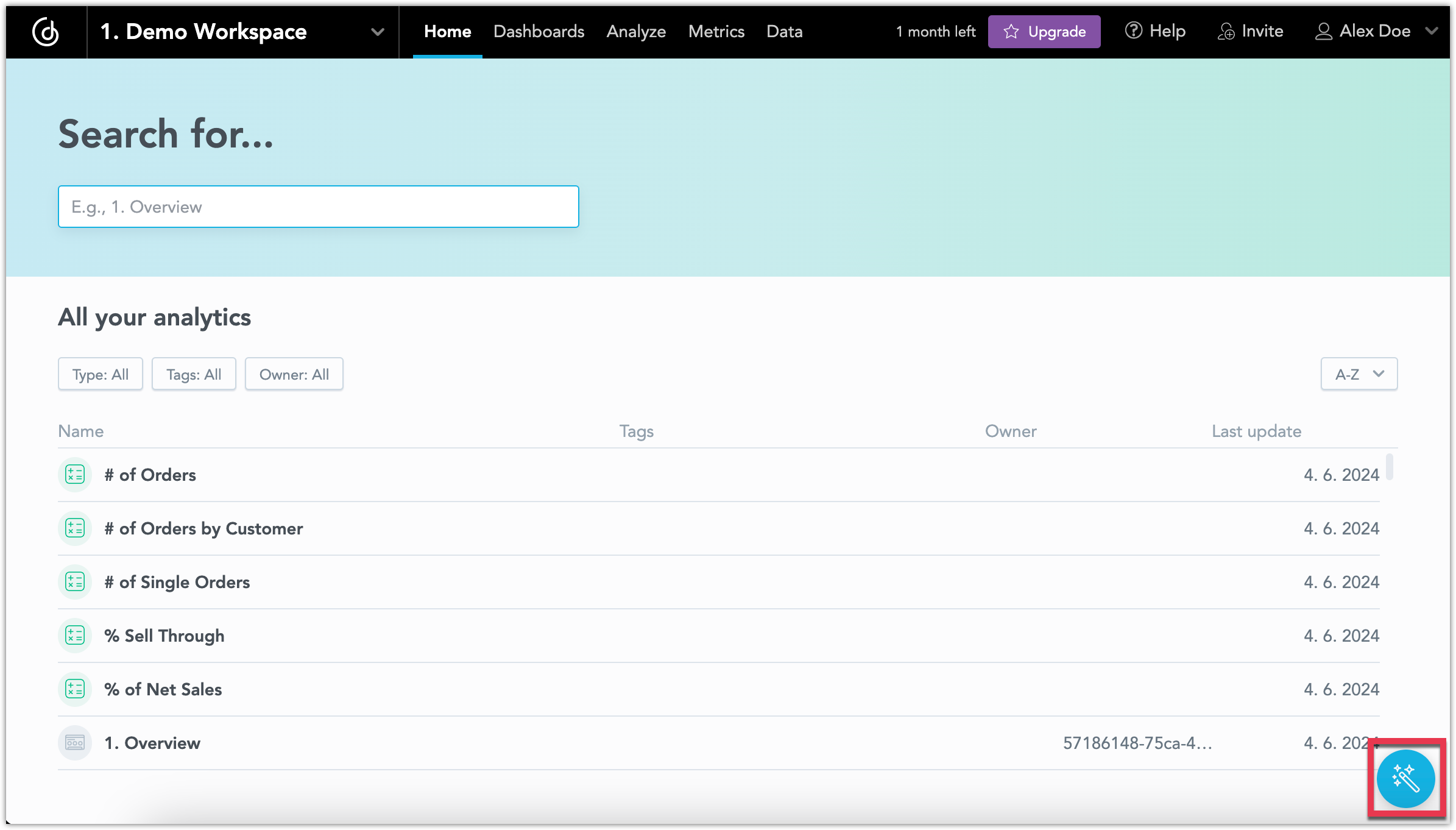Click the date for % Sell Through row

coord(1341,636)
